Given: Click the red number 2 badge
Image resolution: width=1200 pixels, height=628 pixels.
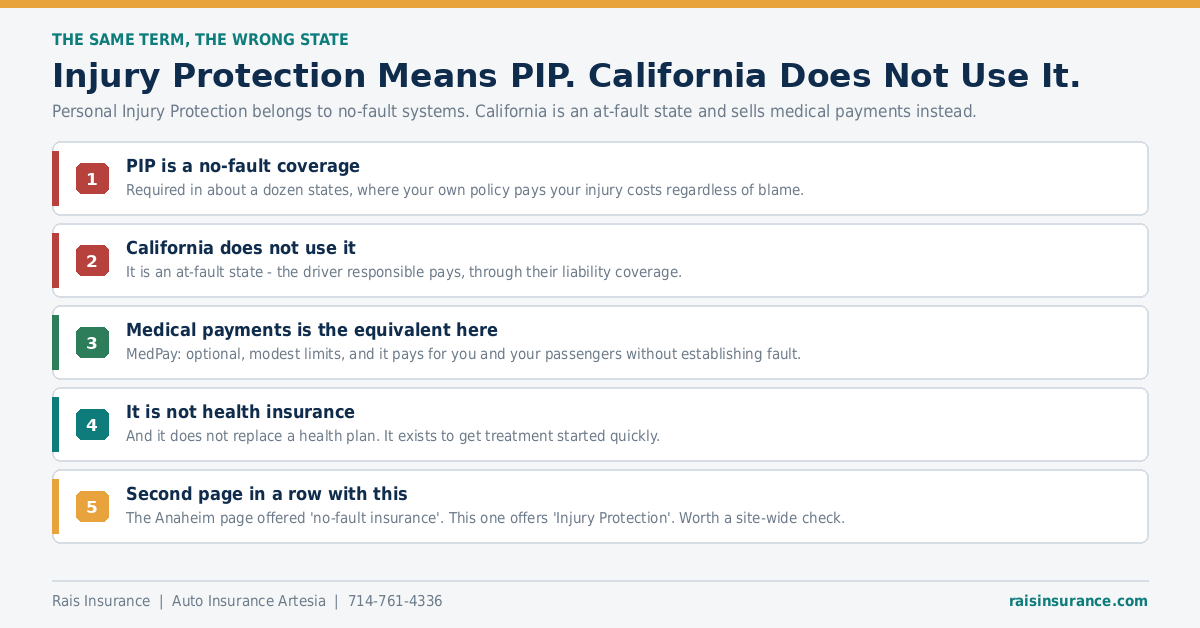Looking at the screenshot, I should click(x=92, y=261).
